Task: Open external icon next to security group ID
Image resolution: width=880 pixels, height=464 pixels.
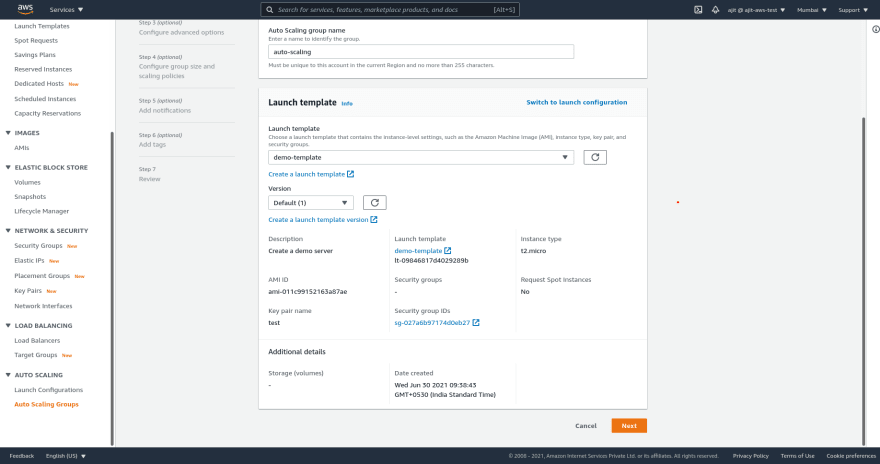Action: pyautogui.click(x=476, y=323)
